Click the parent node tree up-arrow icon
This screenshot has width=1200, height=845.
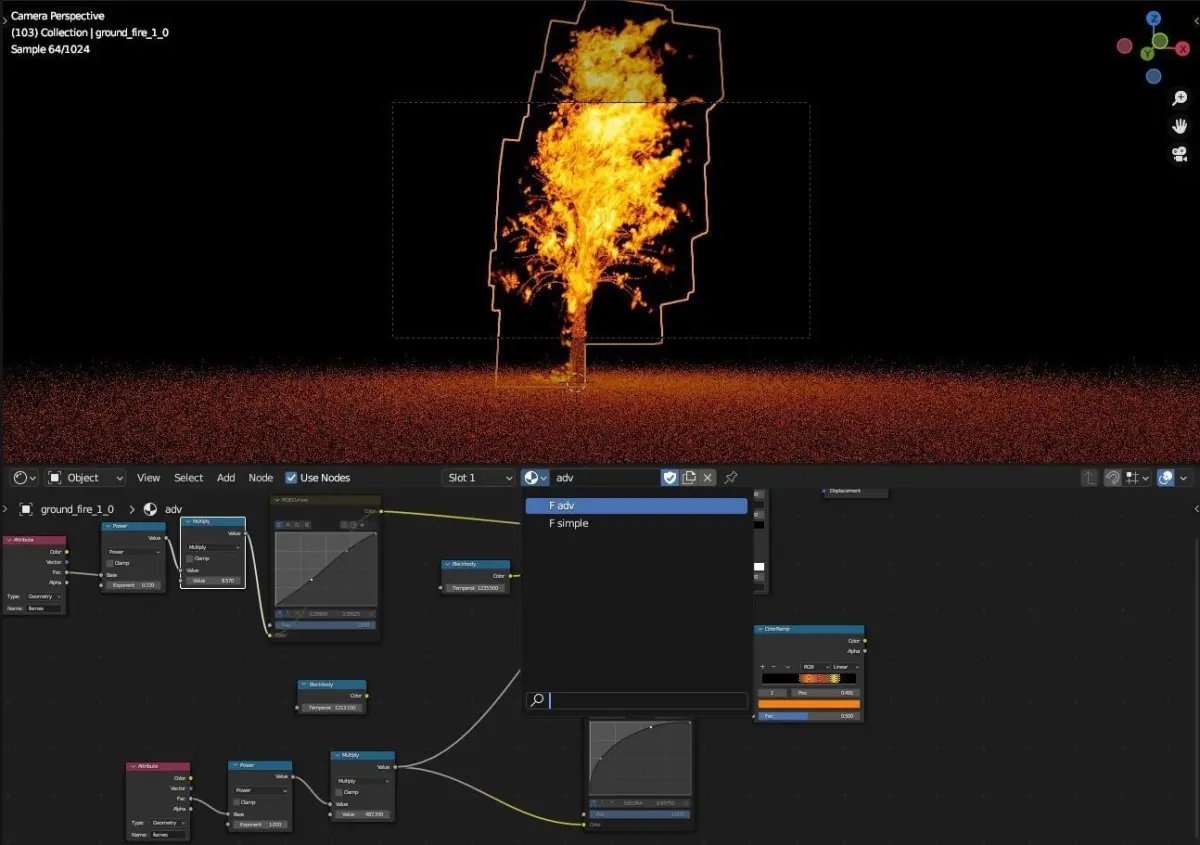(x=1090, y=478)
